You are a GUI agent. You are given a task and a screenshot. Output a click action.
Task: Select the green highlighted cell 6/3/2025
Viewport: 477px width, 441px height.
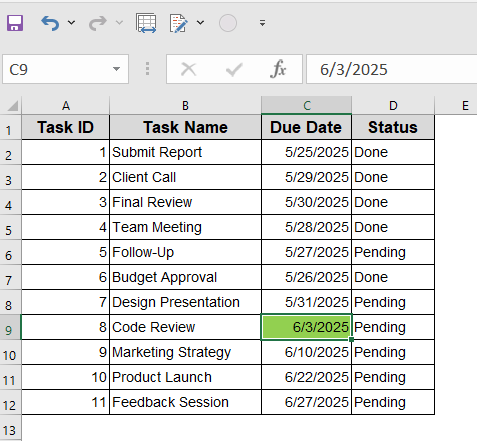coord(307,327)
